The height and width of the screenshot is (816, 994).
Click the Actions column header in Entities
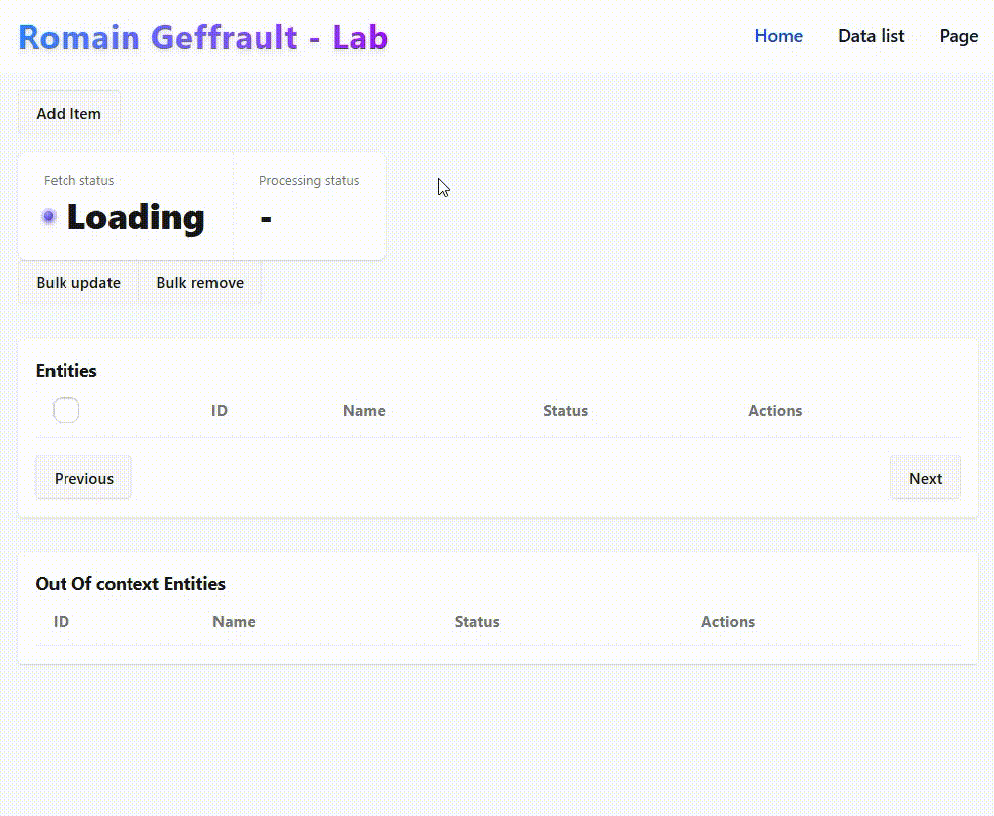click(x=775, y=411)
